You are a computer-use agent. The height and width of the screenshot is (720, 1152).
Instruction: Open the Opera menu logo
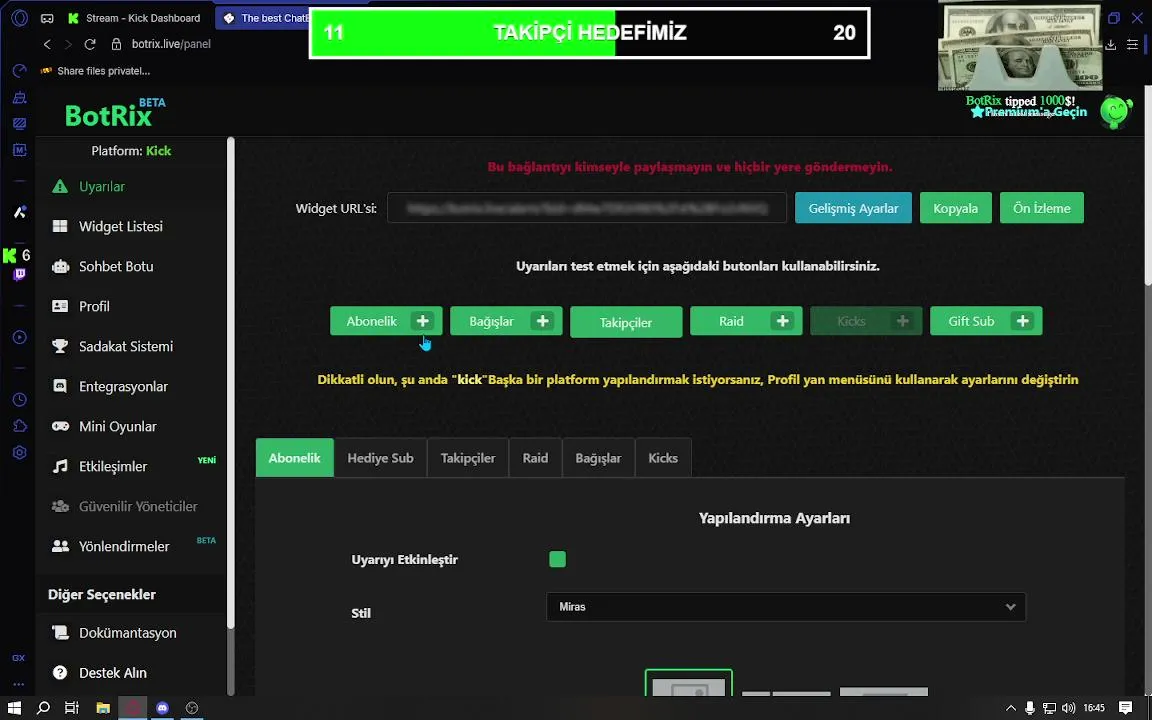[19, 18]
